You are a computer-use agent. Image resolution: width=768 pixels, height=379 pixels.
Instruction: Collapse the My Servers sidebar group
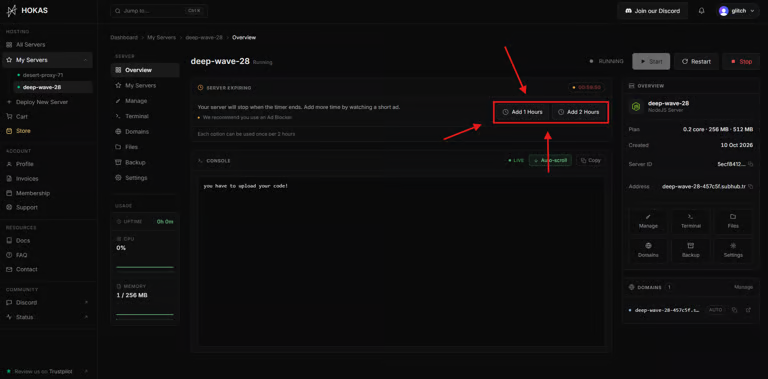pyautogui.click(x=85, y=60)
